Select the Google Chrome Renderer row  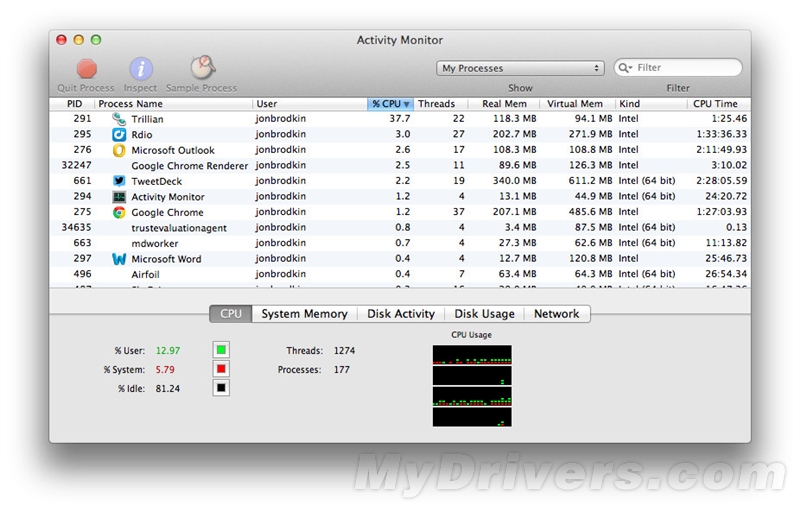pos(400,165)
